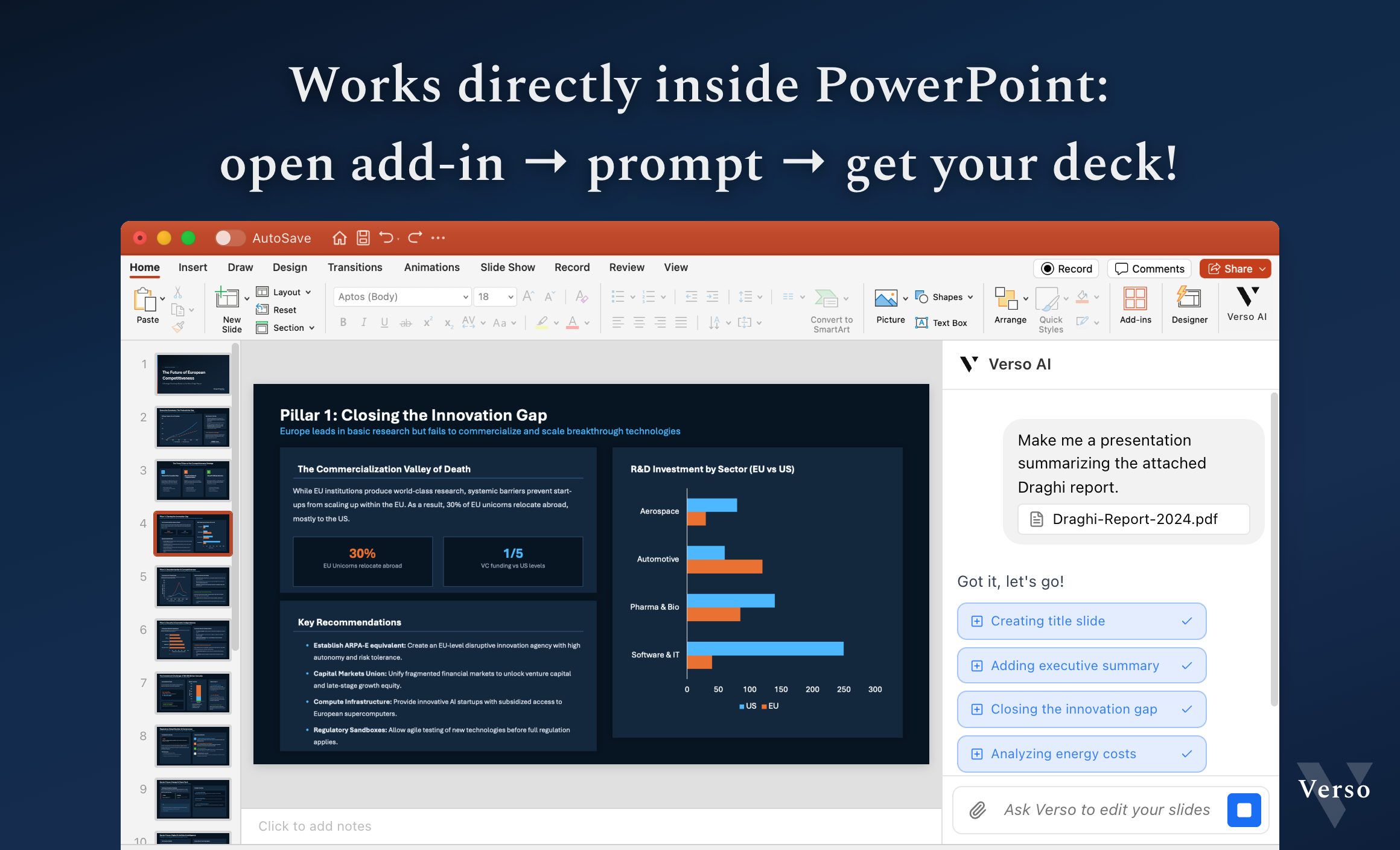Screen dimensions: 1400x850
Task: Toggle underline formatting button
Action: click(384, 322)
